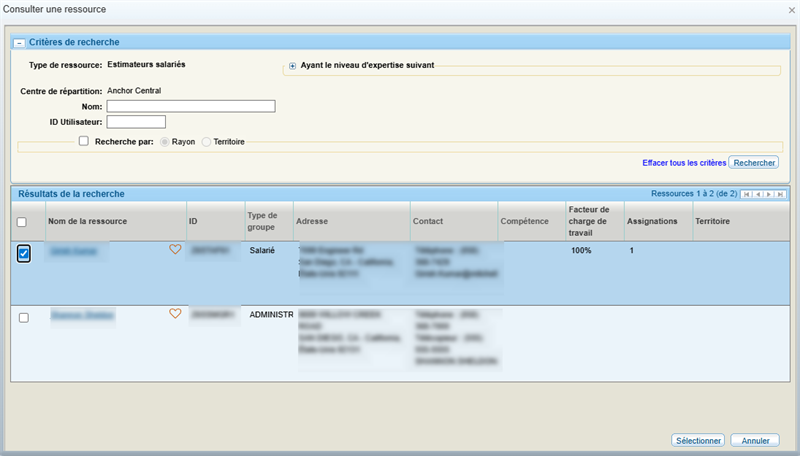Click the Rechercher button
This screenshot has height=456, width=800.
(x=754, y=162)
